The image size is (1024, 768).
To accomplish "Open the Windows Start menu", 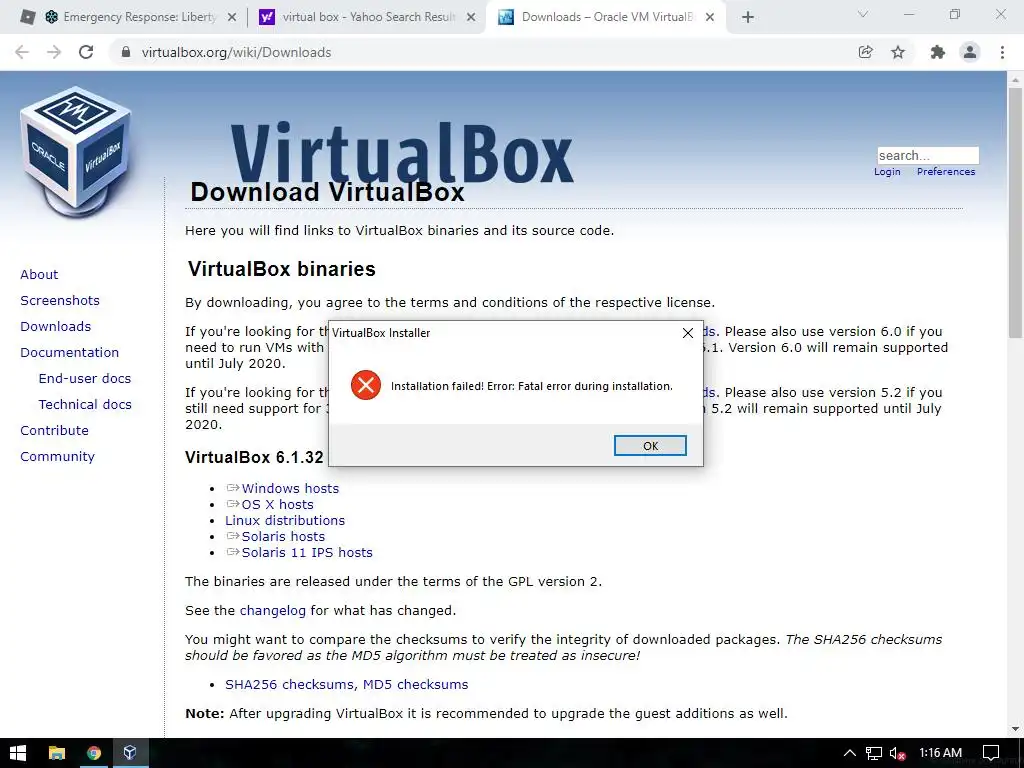I will coord(18,753).
